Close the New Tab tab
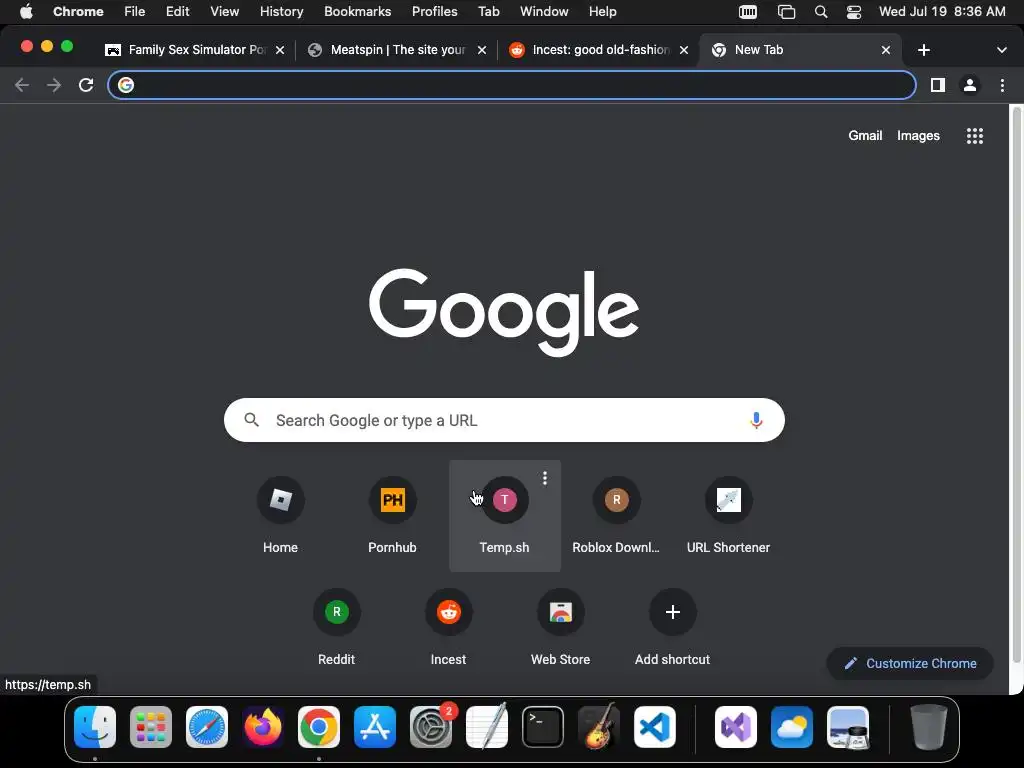This screenshot has height=768, width=1024. tap(886, 50)
